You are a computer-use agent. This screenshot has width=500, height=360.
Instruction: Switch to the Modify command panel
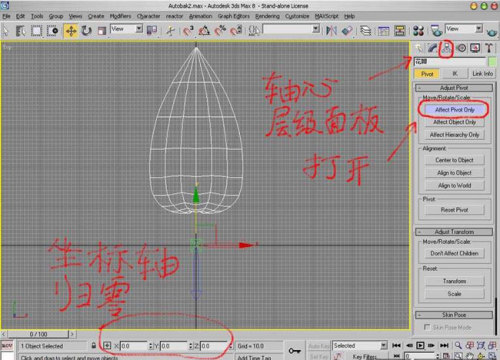coord(433,48)
